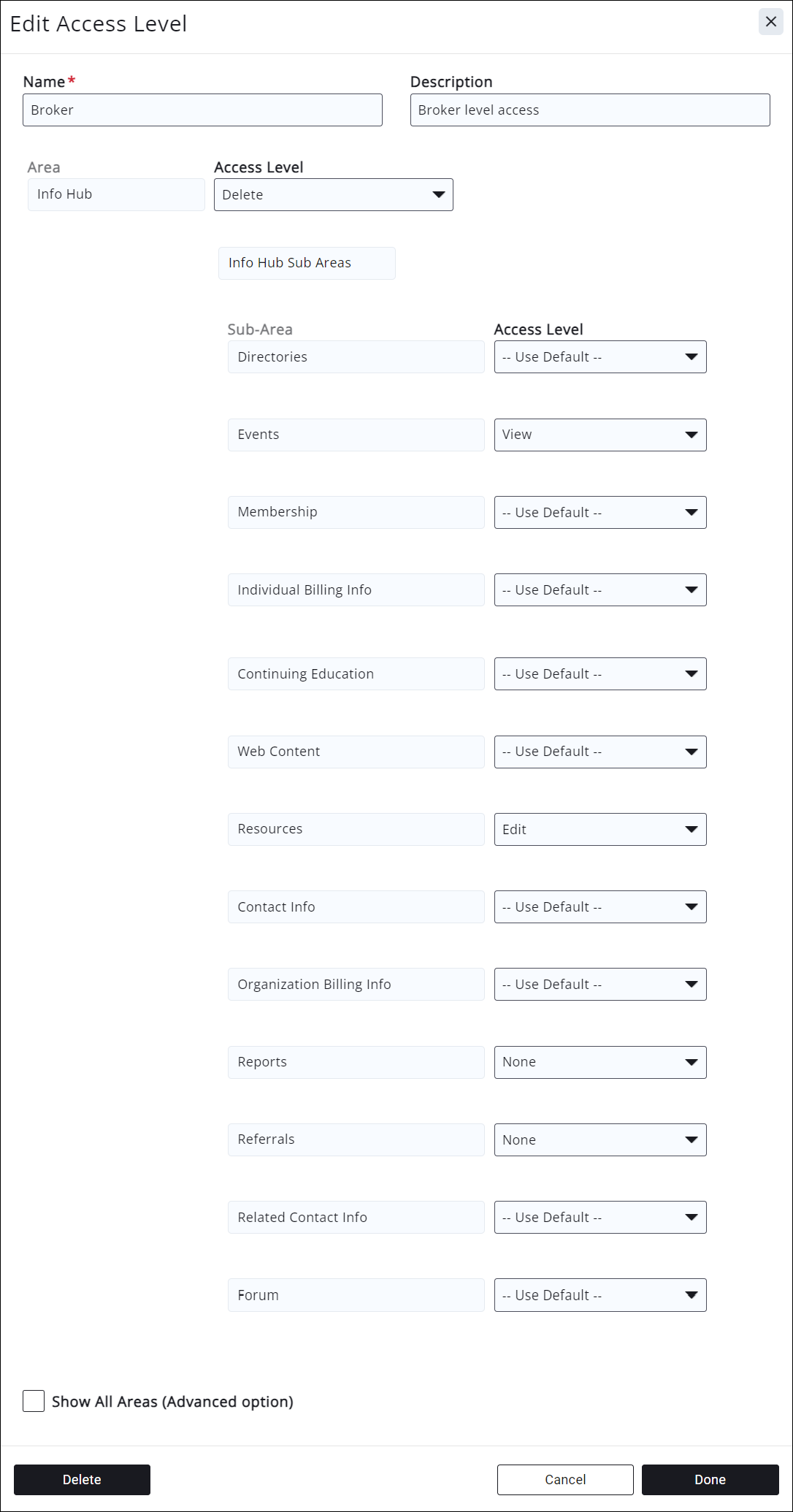Change Membership access level dropdown

[x=599, y=513]
